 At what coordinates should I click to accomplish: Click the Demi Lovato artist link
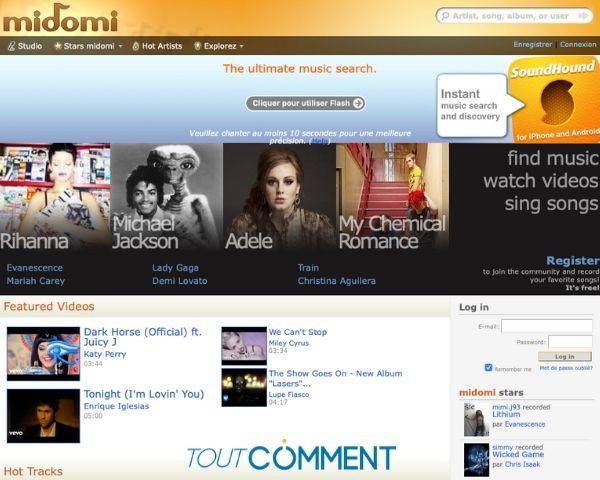point(180,281)
